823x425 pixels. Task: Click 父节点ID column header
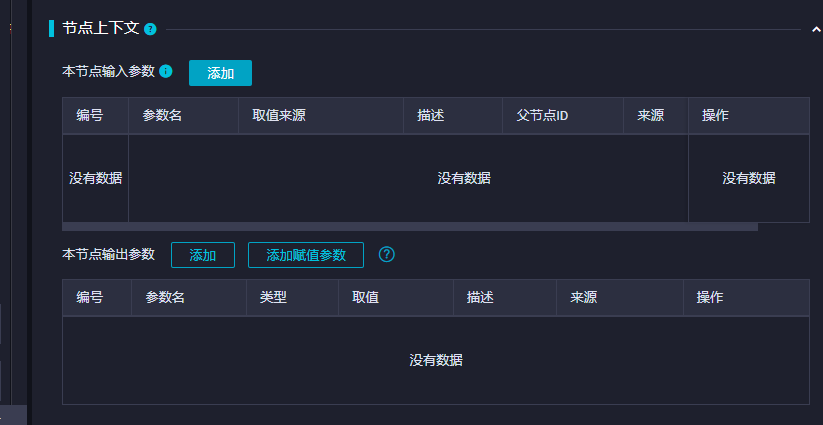[x=542, y=116]
